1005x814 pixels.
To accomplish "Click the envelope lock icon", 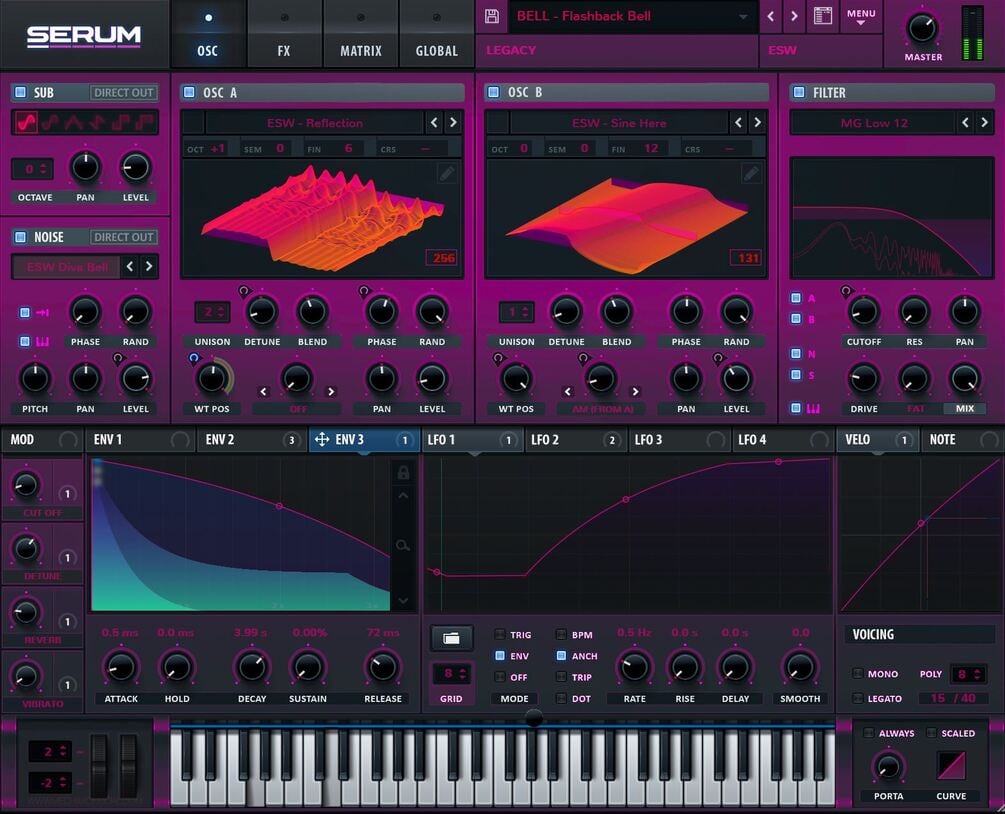I will pos(403,473).
